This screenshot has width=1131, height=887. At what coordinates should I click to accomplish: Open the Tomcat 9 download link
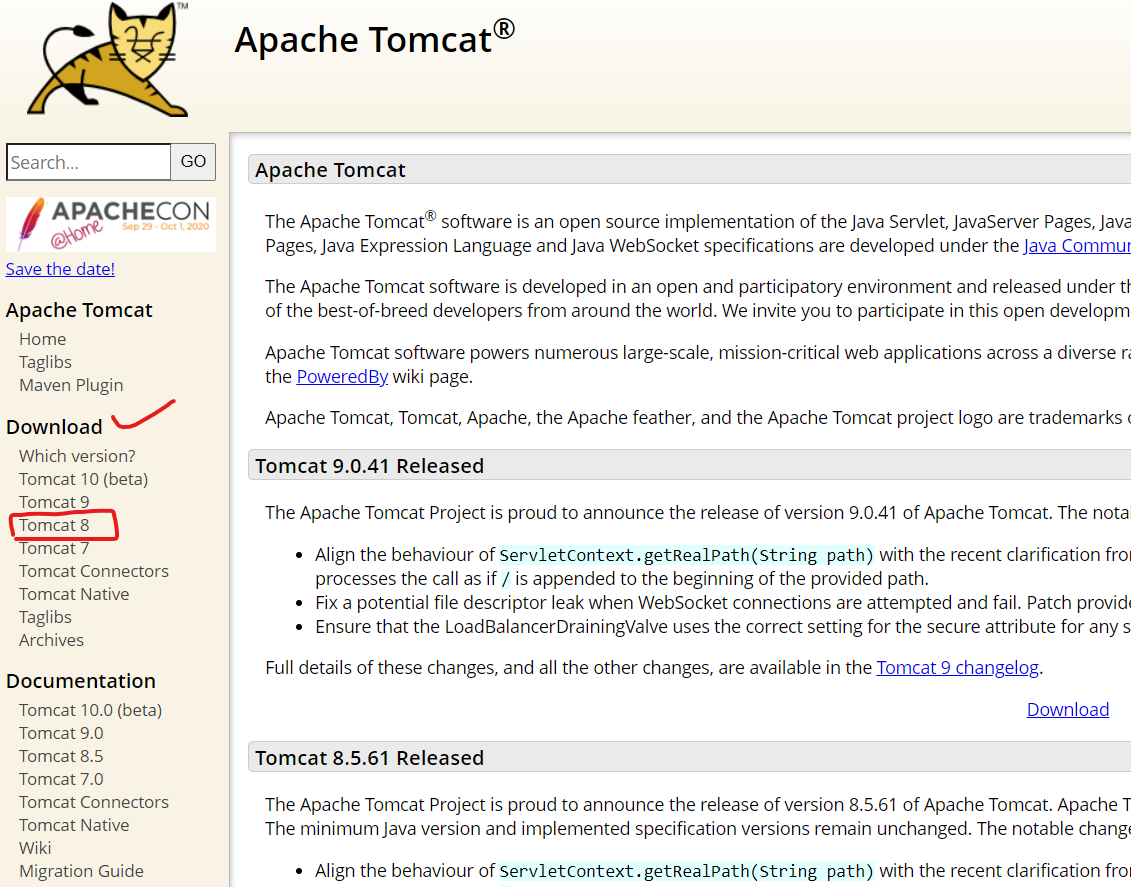pyautogui.click(x=54, y=502)
